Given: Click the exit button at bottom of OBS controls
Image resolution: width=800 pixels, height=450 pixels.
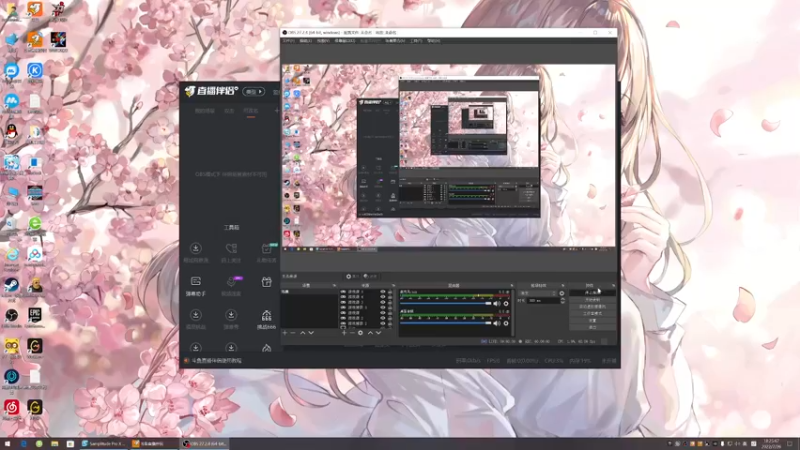Looking at the screenshot, I should click(x=592, y=327).
